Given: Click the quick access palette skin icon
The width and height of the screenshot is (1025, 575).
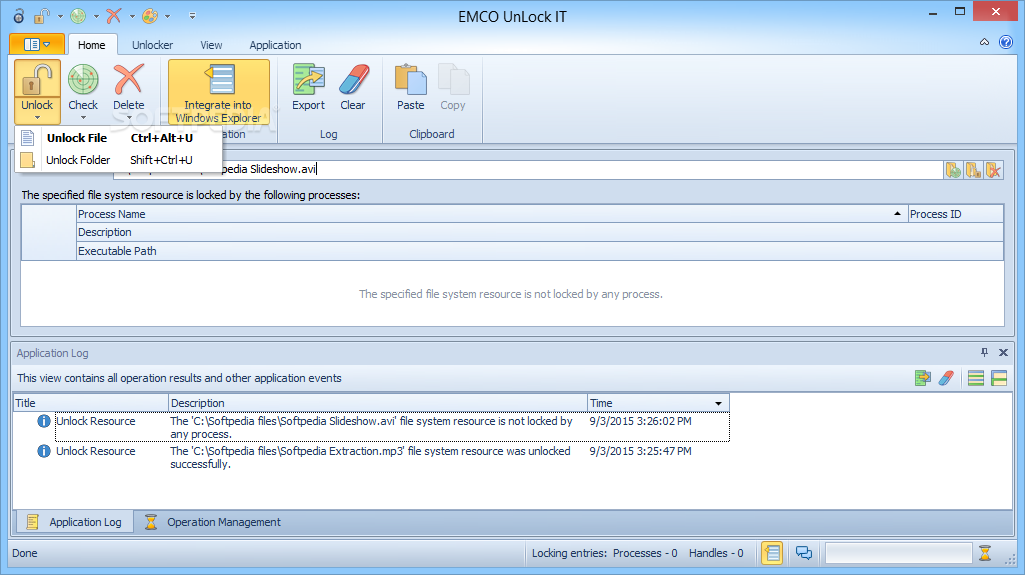Looking at the screenshot, I should pos(150,16).
